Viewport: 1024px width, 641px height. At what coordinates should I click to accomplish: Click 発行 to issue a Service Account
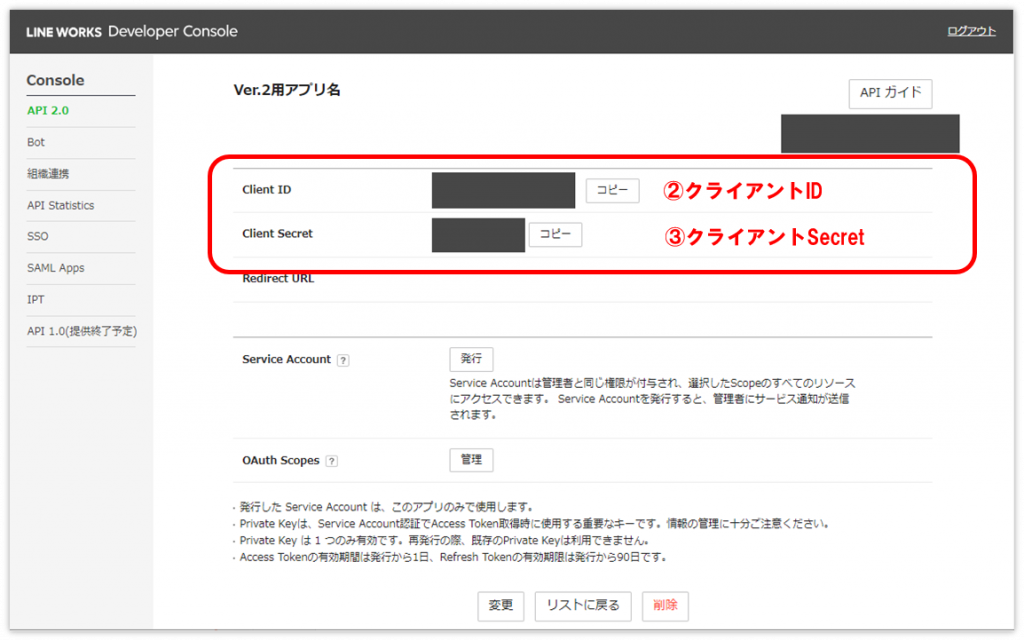click(471, 359)
